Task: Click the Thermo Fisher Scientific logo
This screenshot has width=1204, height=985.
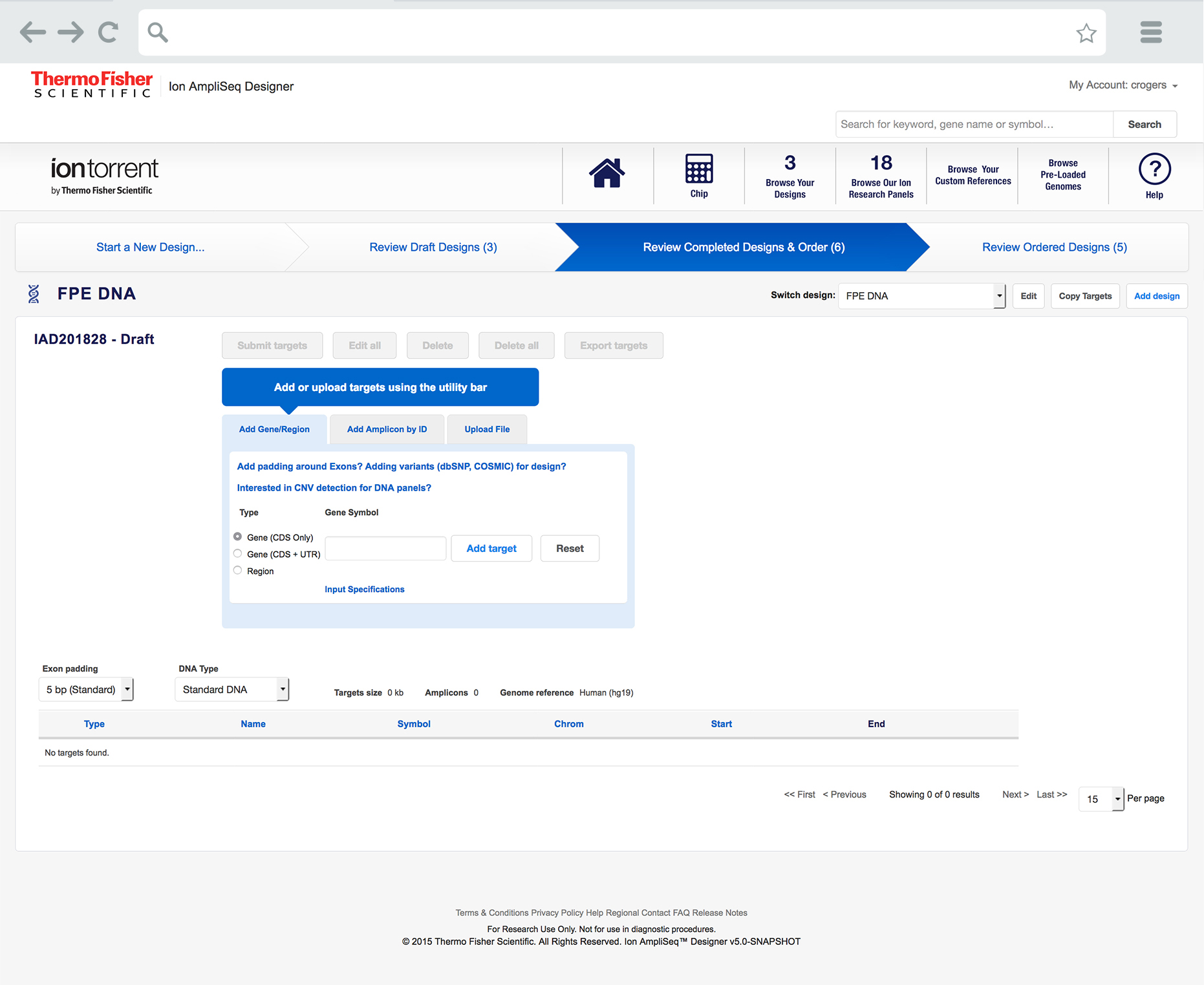Action: (x=92, y=85)
